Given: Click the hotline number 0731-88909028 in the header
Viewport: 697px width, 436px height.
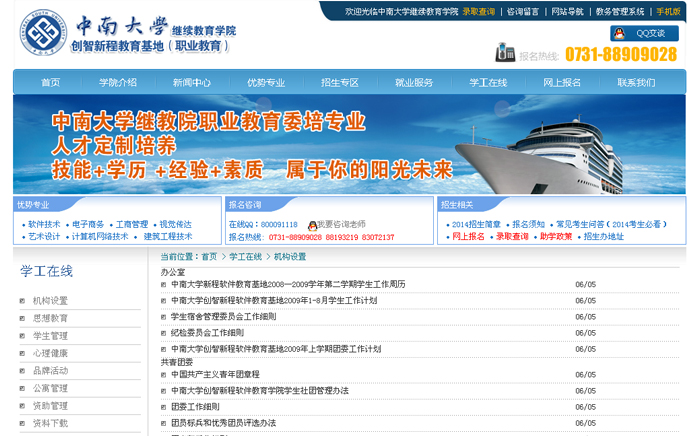Looking at the screenshot, I should pos(621,54).
